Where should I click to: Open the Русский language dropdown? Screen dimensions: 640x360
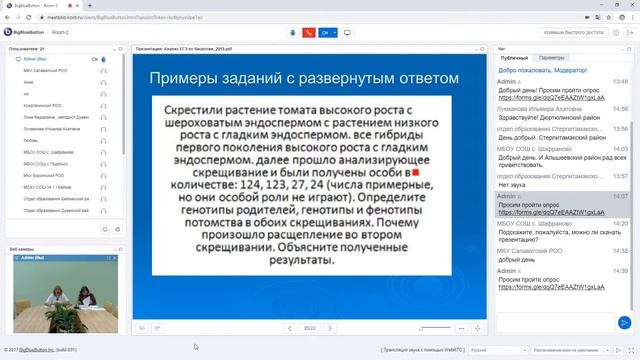(498, 350)
